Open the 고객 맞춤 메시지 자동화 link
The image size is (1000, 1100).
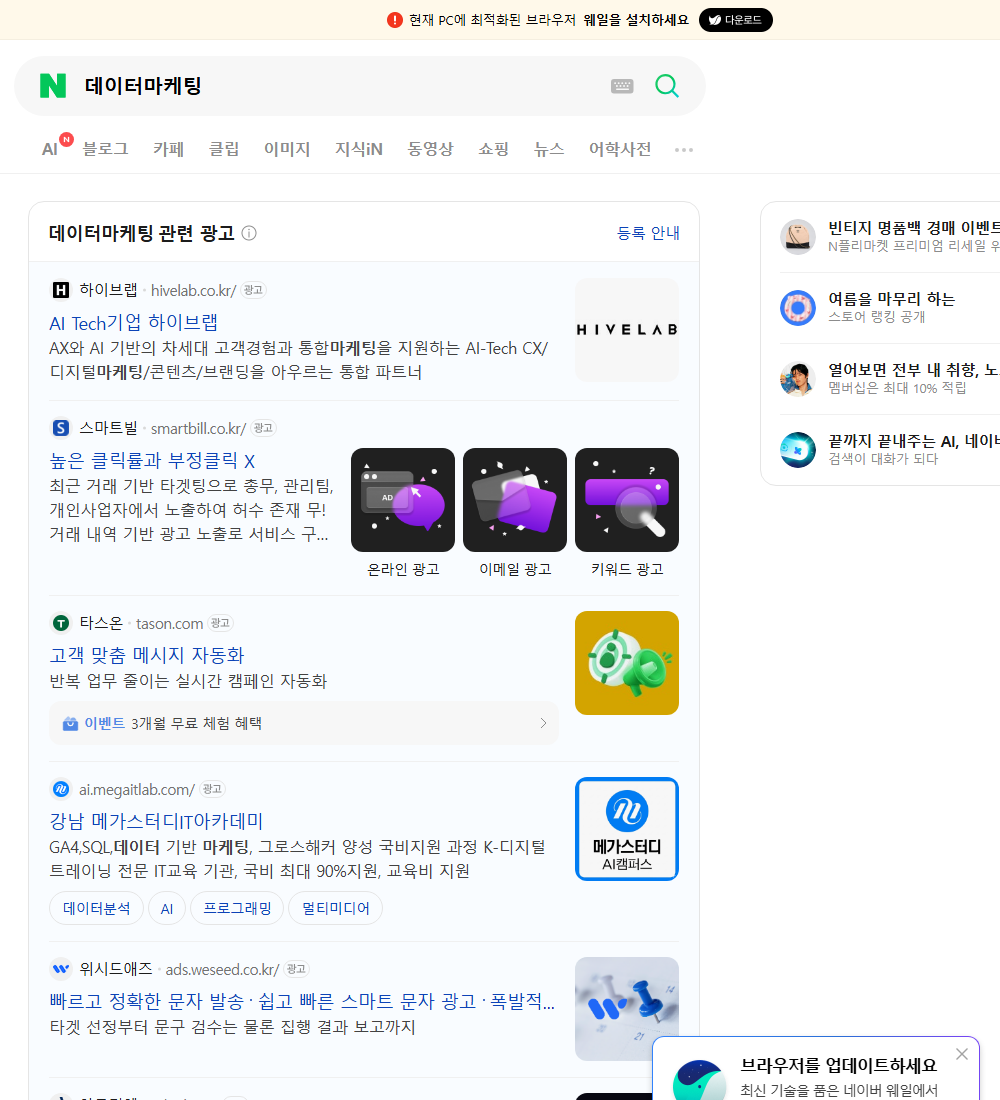[x=147, y=655]
